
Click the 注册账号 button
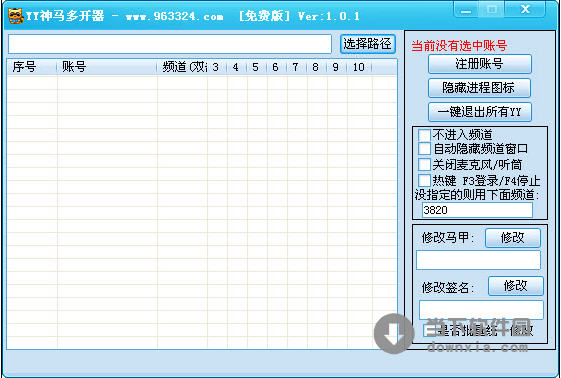point(479,64)
